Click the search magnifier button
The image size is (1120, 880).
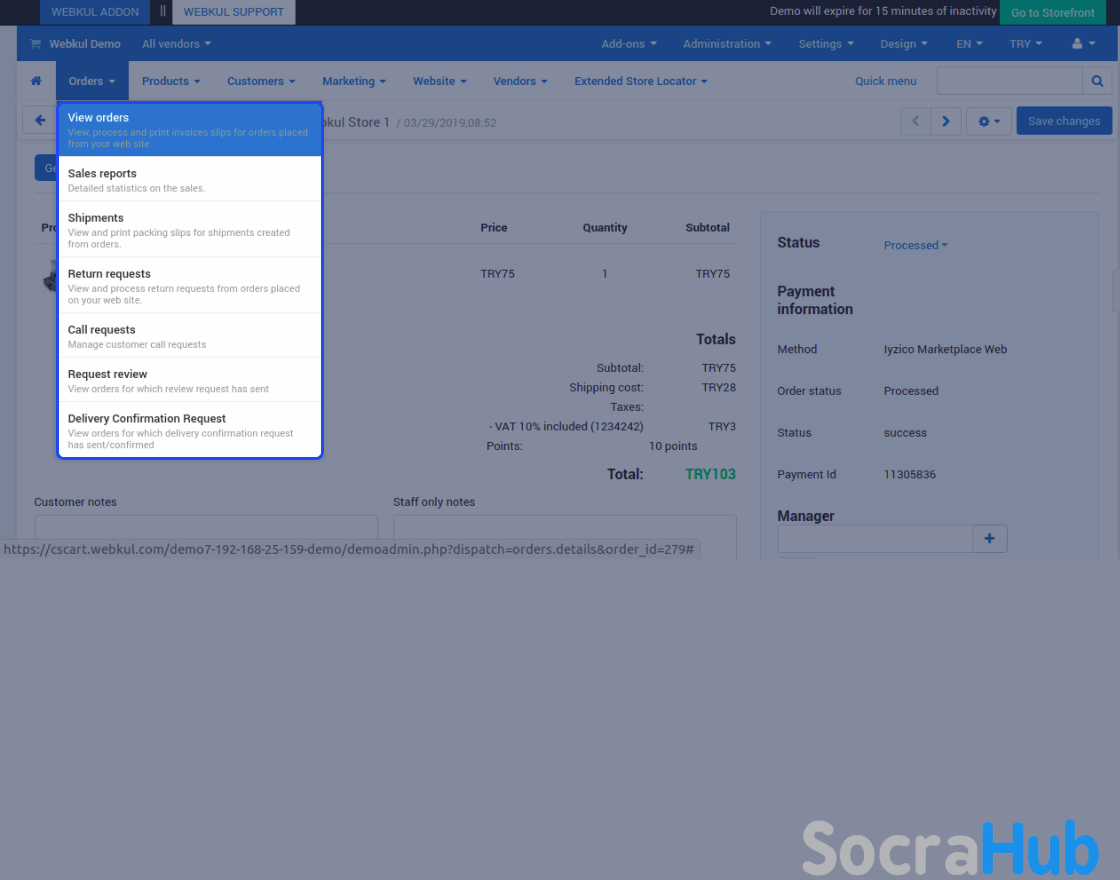(1097, 81)
